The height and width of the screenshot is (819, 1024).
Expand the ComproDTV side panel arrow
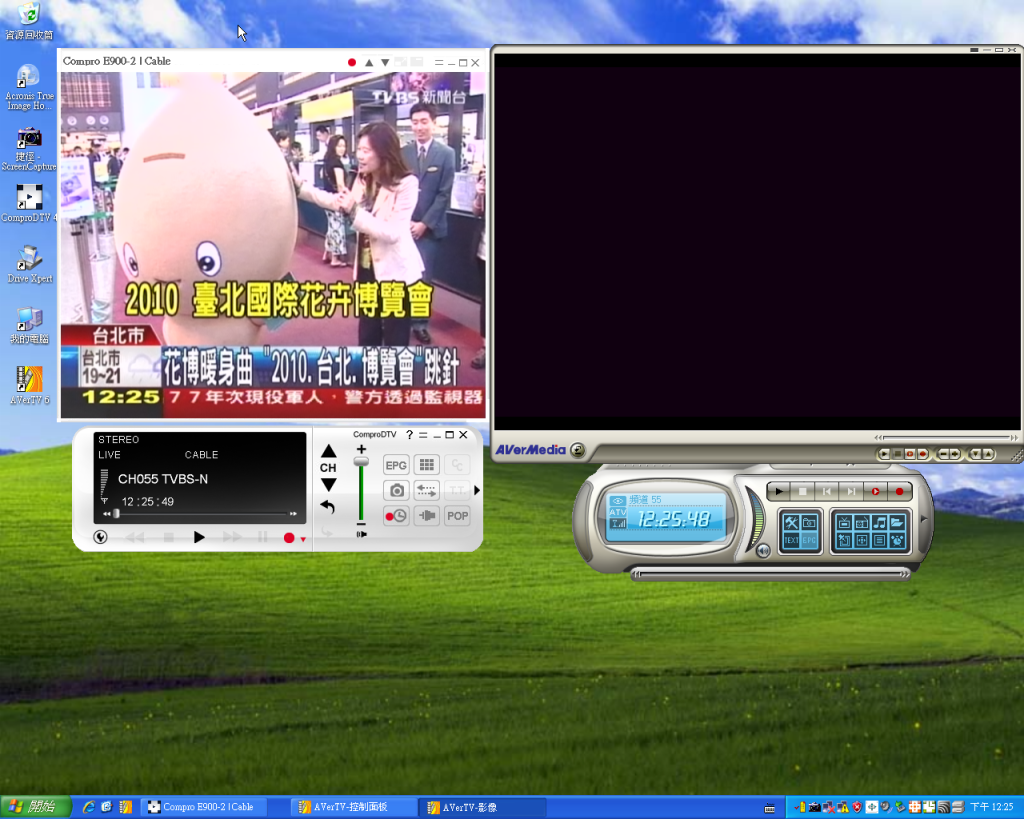tap(477, 490)
